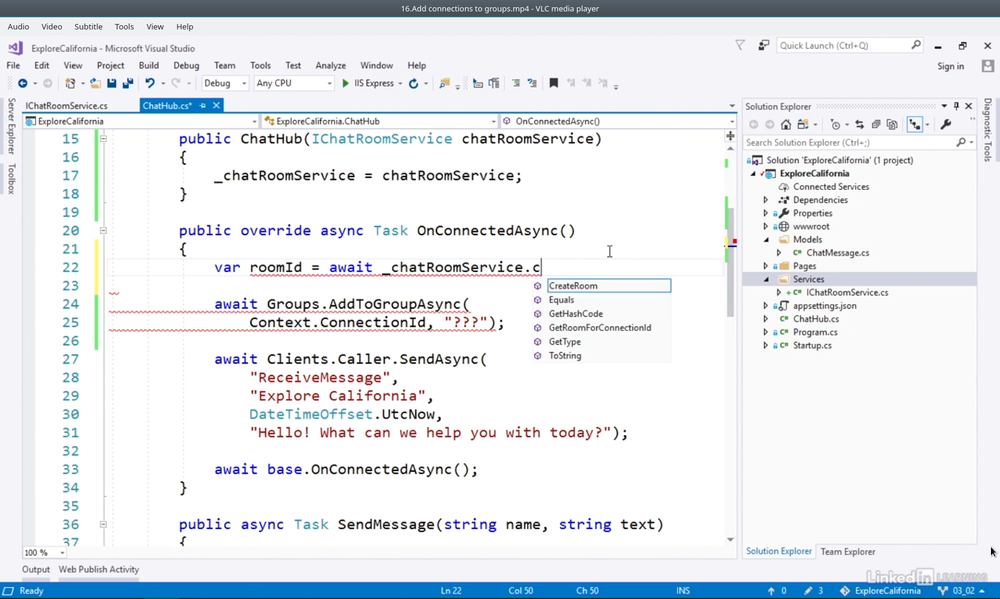Click the Sign in link
Image resolution: width=1000 pixels, height=599 pixels.
pos(950,66)
